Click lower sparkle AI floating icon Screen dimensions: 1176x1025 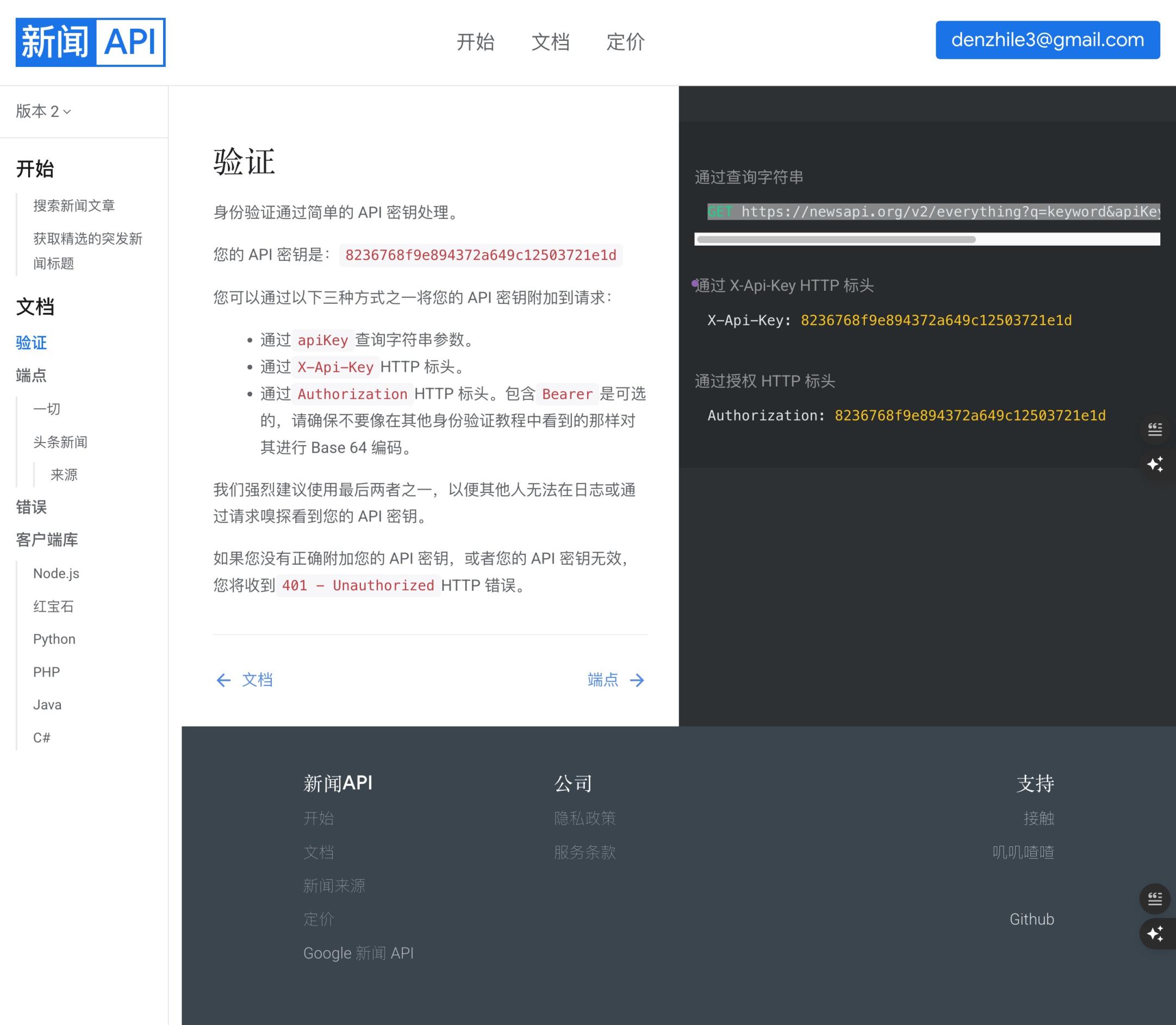[x=1155, y=934]
